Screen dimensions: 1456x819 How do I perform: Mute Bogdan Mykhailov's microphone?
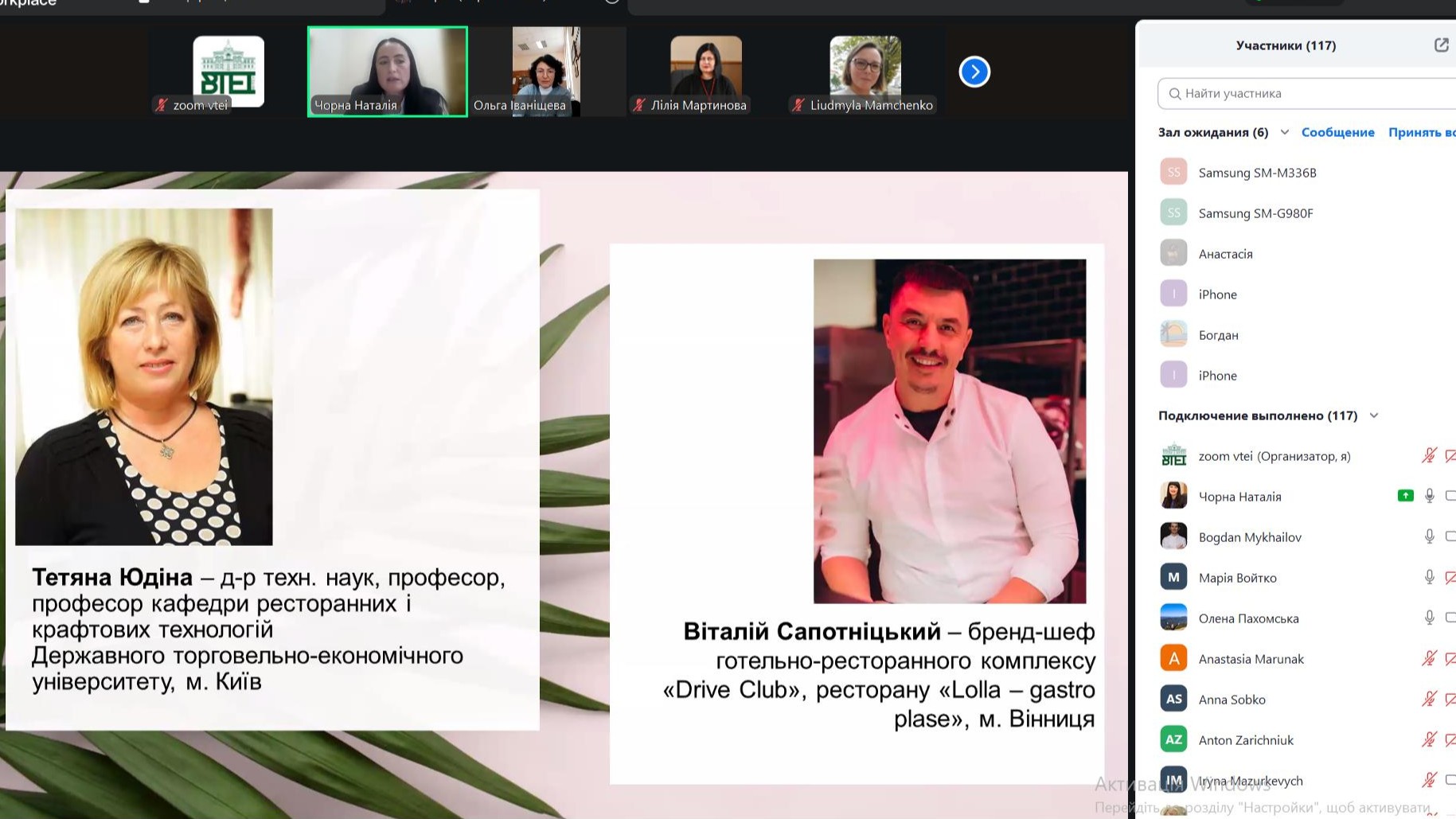pyautogui.click(x=1429, y=537)
